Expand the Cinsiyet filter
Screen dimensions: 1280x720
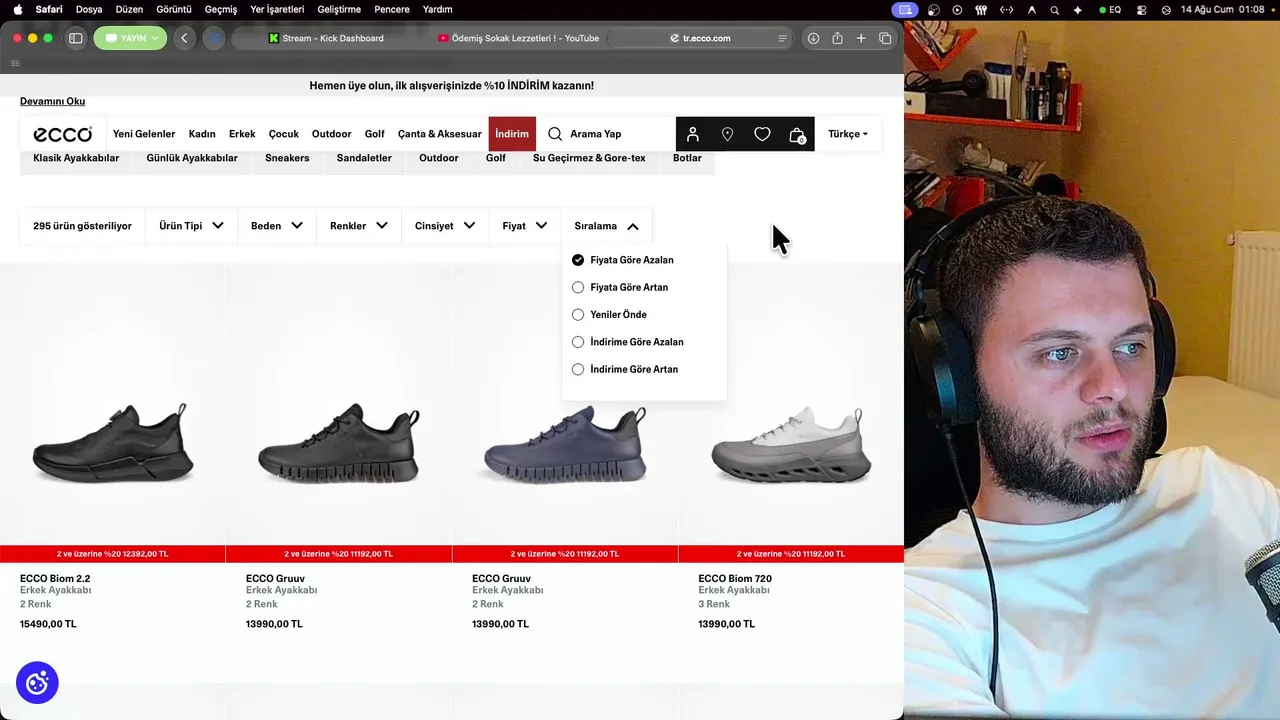(x=445, y=226)
